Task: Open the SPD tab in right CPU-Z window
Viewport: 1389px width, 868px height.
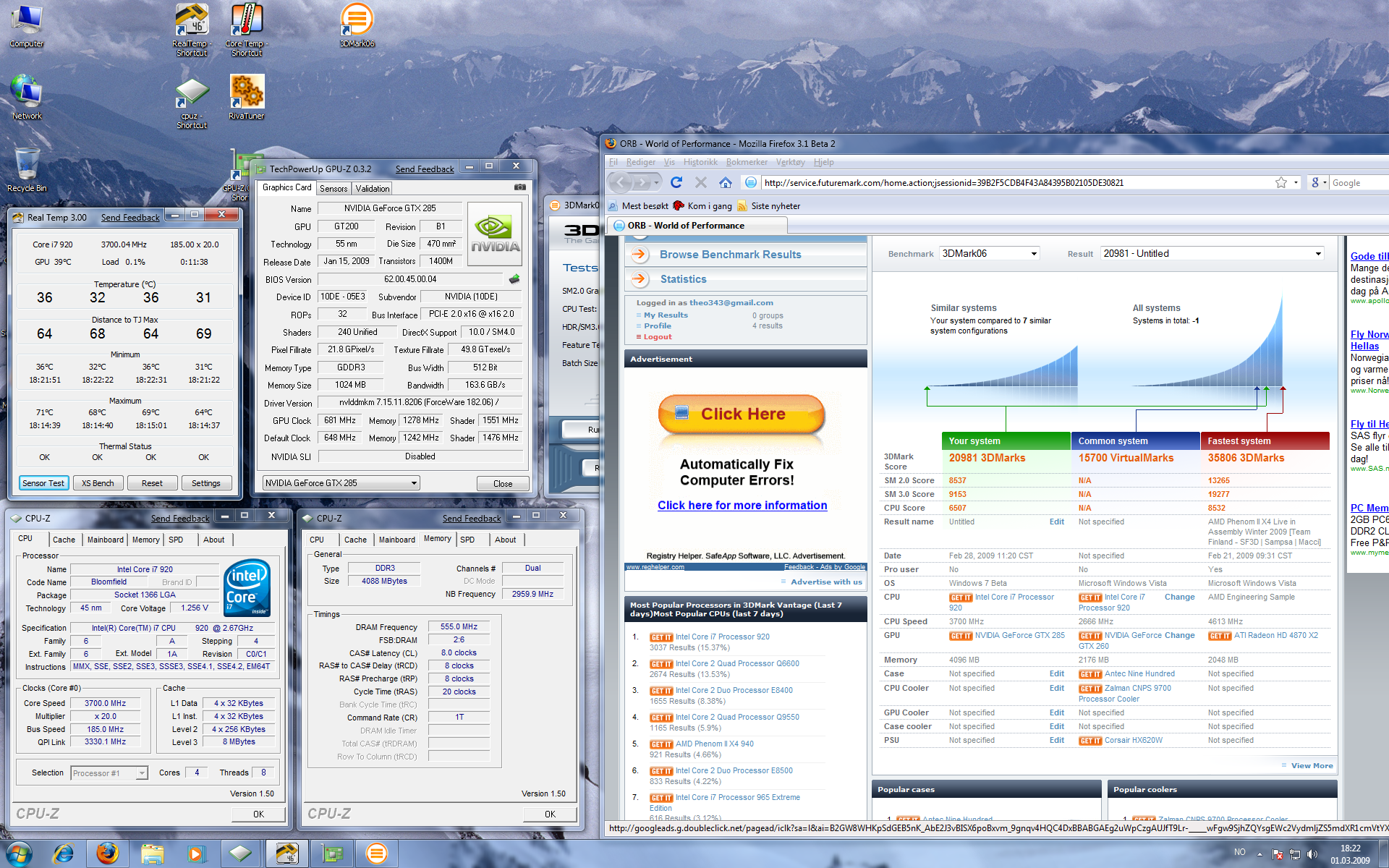Action: point(467,540)
